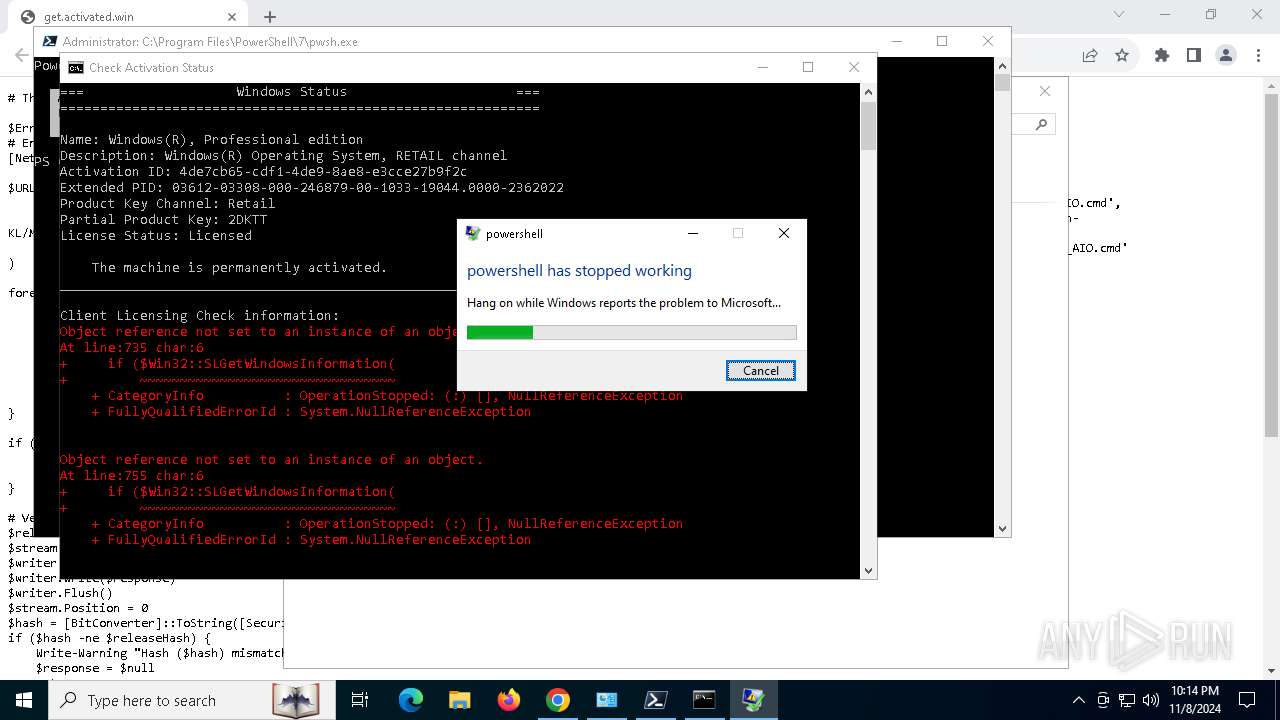The image size is (1280, 720).
Task: Open the clock showing 10:14 PM
Action: 1194,700
